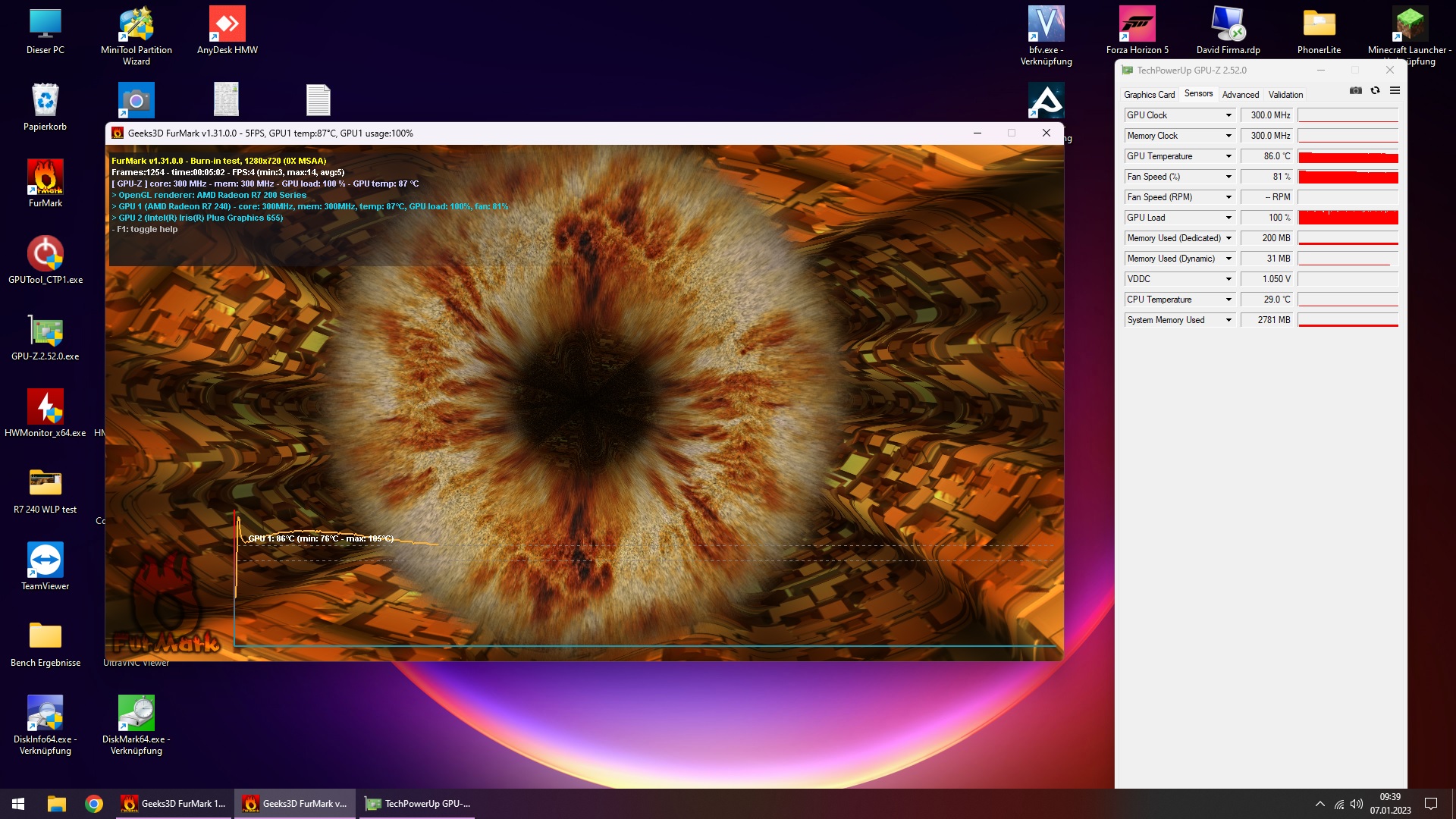
Task: Click TechPowerUp GPU-Z taskbar button
Action: (x=418, y=804)
